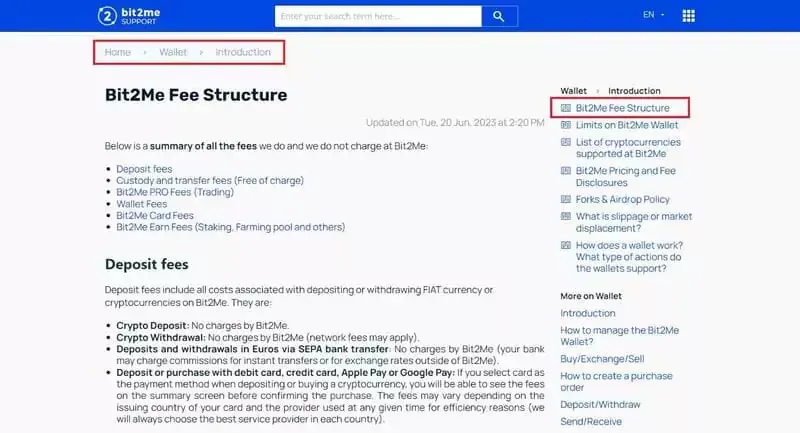This screenshot has width=800, height=433.
Task: Click article icon beside Limits on Bit2Me Wallet
Action: tap(566, 125)
